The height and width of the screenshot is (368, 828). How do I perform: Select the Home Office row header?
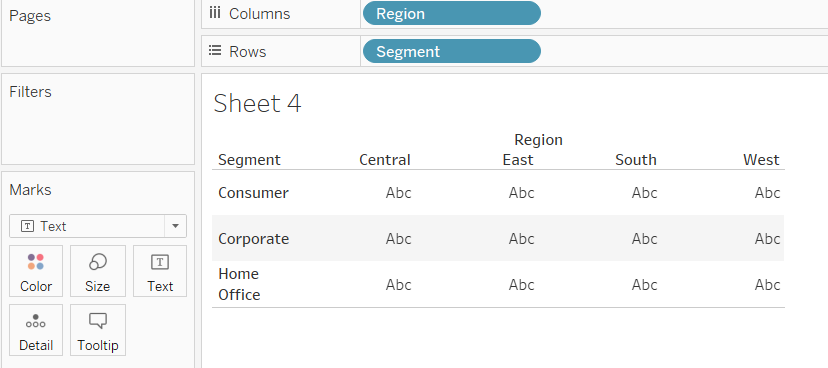point(239,284)
